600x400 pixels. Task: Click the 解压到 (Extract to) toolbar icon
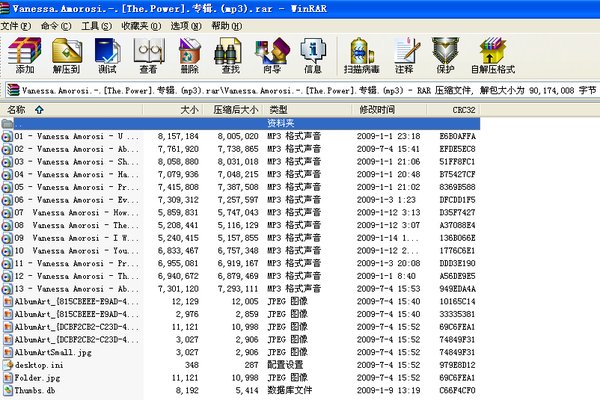click(x=67, y=56)
